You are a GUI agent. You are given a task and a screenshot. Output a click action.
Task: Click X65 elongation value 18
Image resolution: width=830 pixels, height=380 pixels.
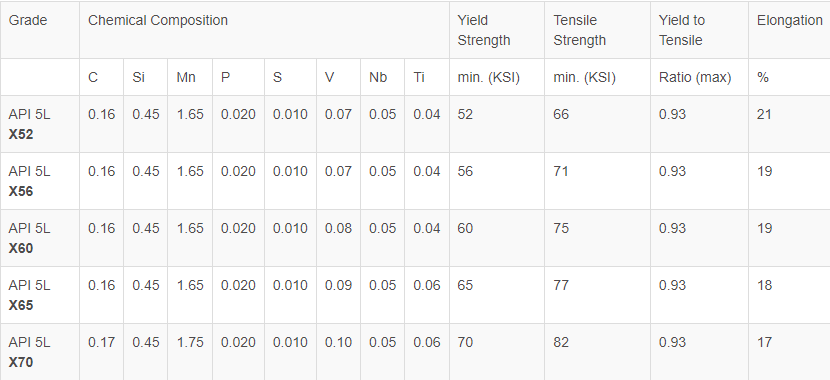(x=764, y=285)
